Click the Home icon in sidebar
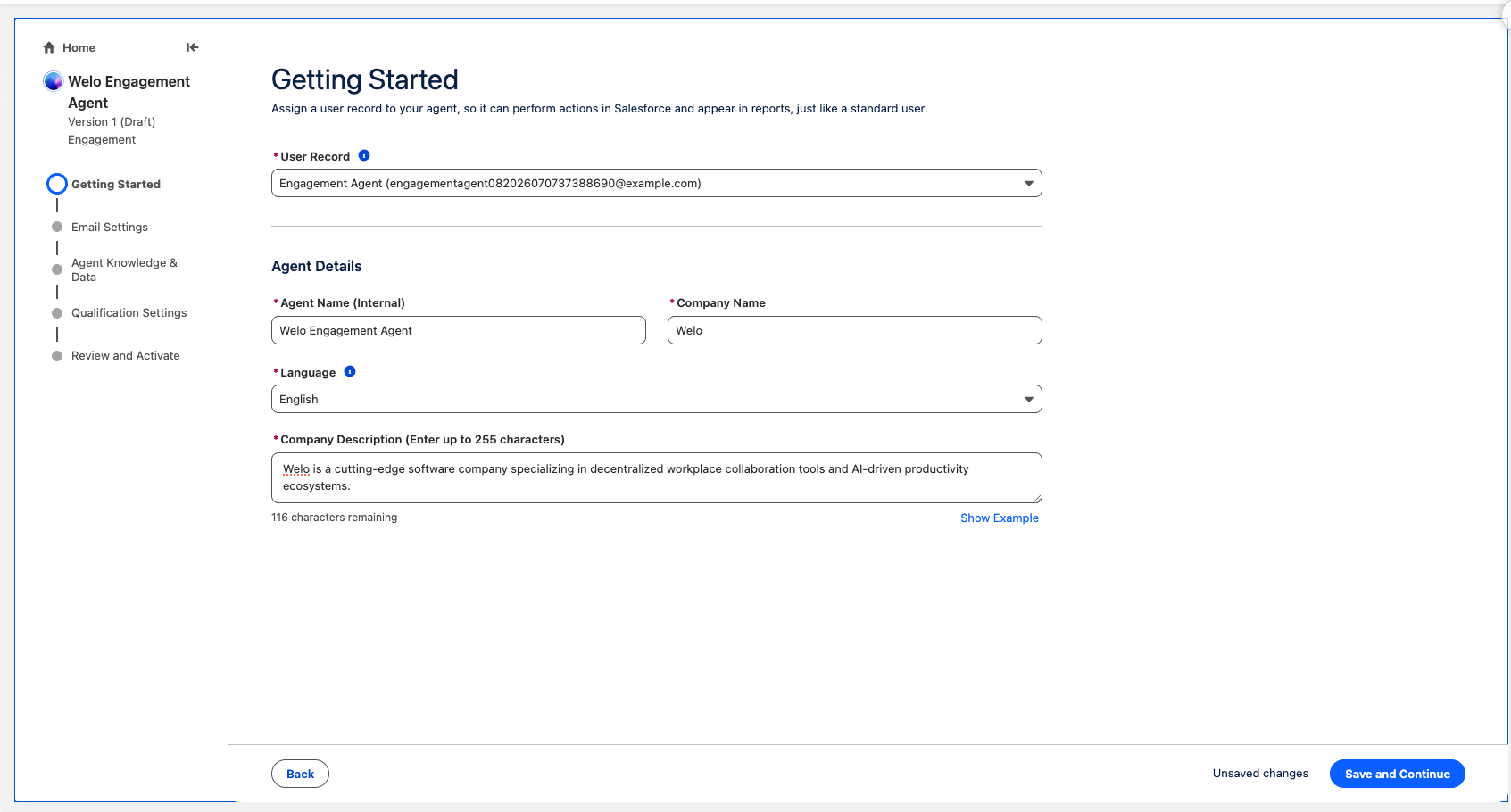Viewport: 1511px width, 812px height. tap(49, 47)
